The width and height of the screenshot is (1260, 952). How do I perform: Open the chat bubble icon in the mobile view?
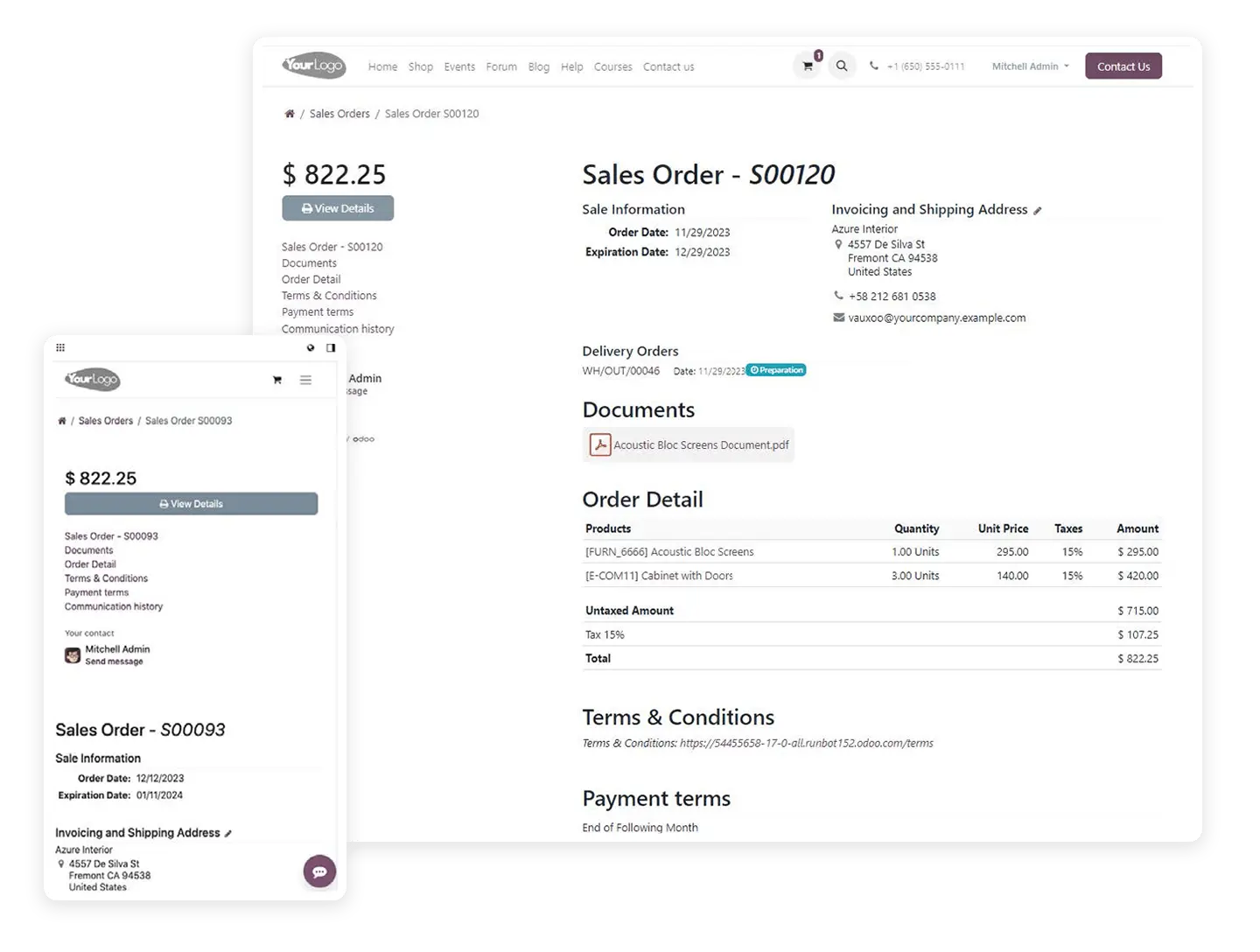click(319, 871)
